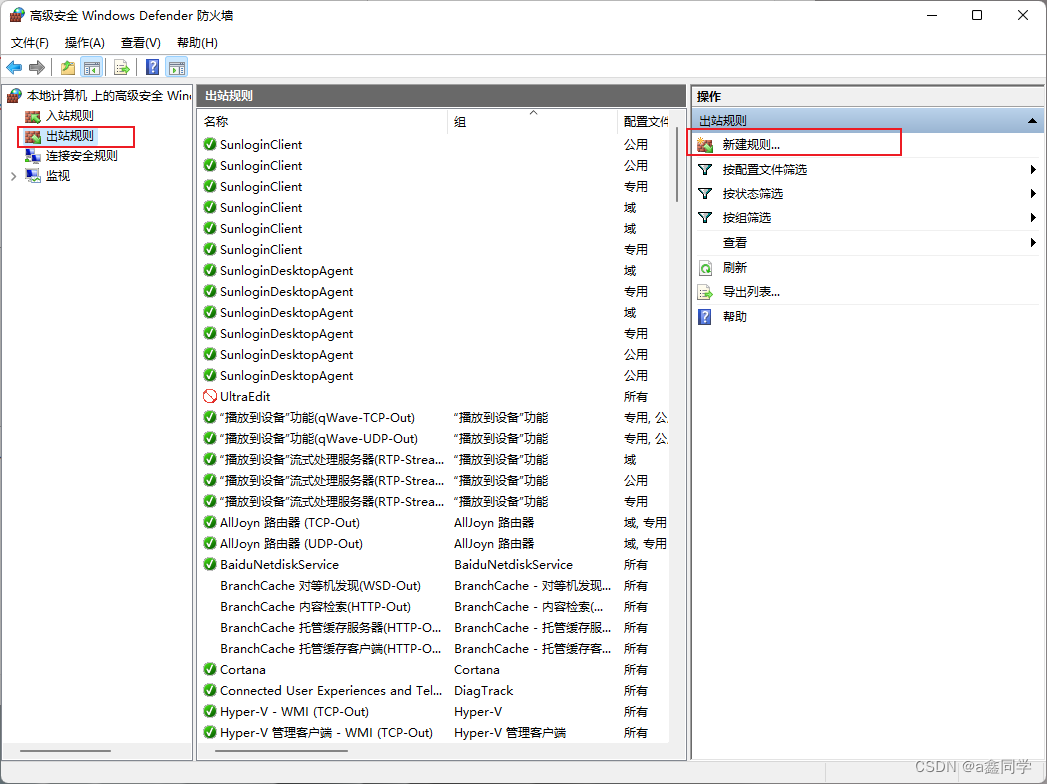The height and width of the screenshot is (784, 1047).
Task: Select the “播放到设备”功能(qWave-TCP-Out) rule
Action: [317, 417]
